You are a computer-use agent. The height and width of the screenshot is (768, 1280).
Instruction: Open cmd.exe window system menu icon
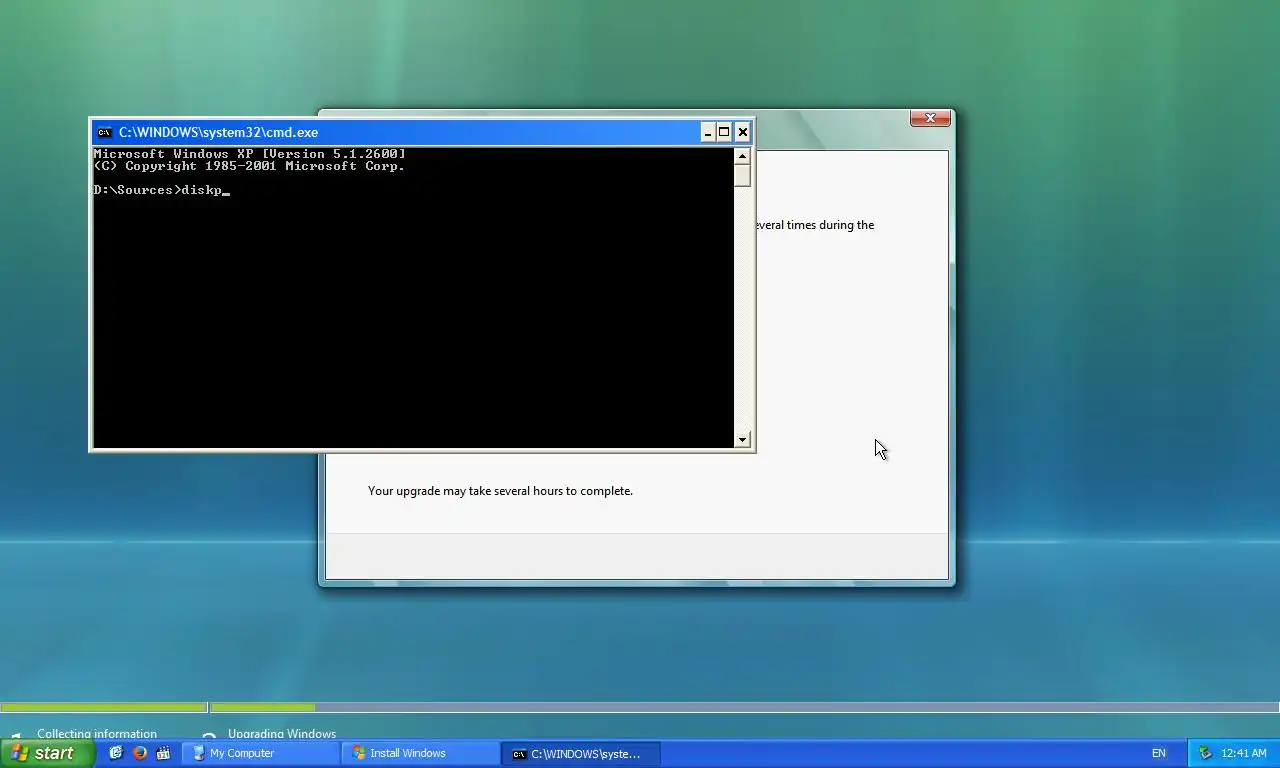tap(104, 132)
